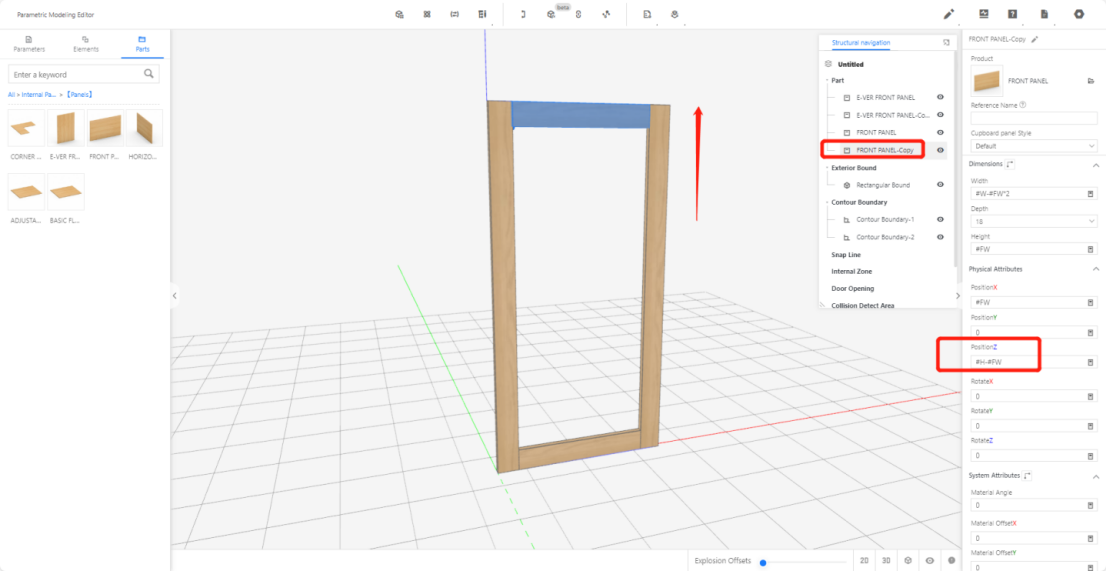Screen dimensions: 1107x571
Task: Switch to the Elements tab
Action: (85, 44)
